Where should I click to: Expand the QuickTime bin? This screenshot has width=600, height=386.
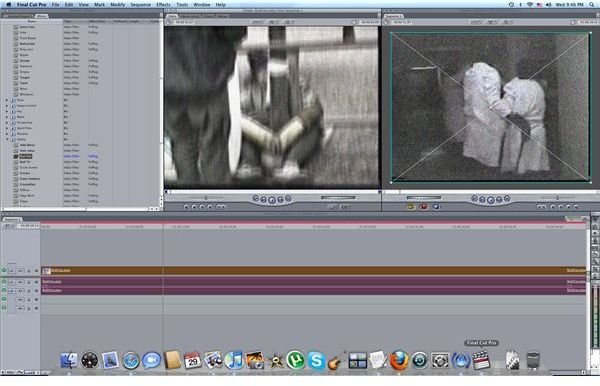[7, 128]
